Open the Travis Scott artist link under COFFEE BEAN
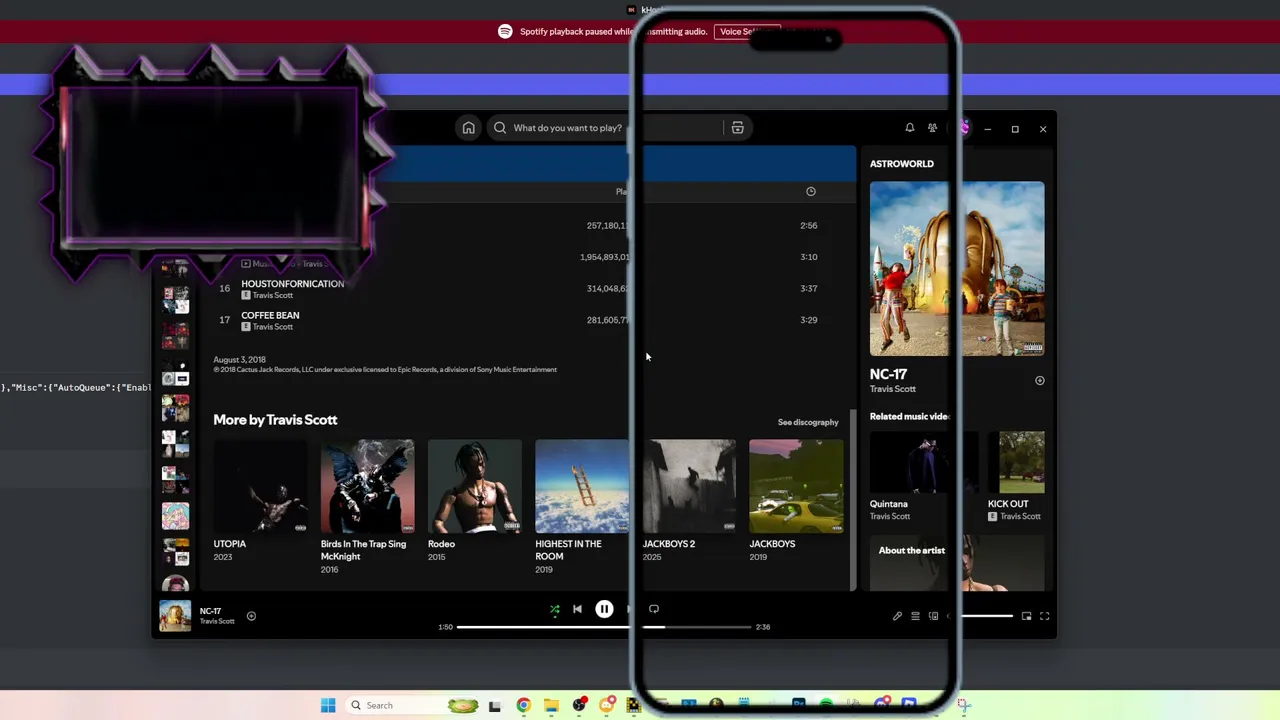Viewport: 1280px width, 720px height. click(273, 327)
